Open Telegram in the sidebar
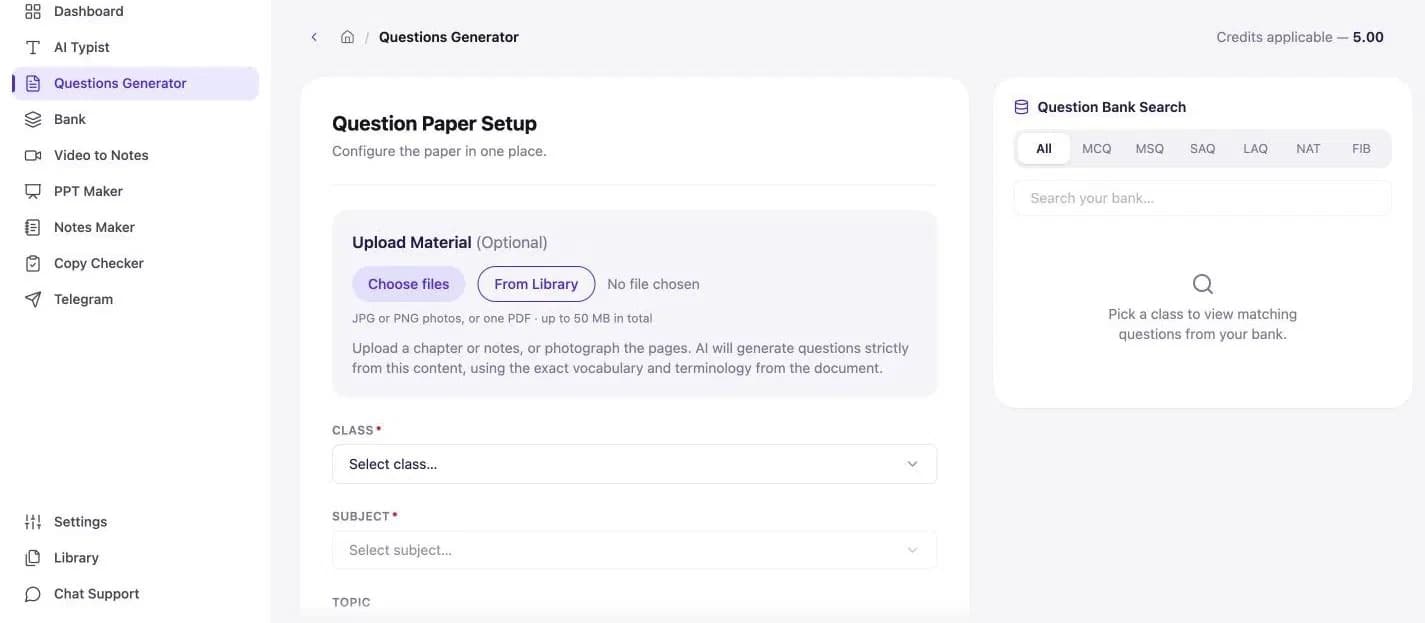Viewport: 1425px width, 623px height. pos(135,299)
